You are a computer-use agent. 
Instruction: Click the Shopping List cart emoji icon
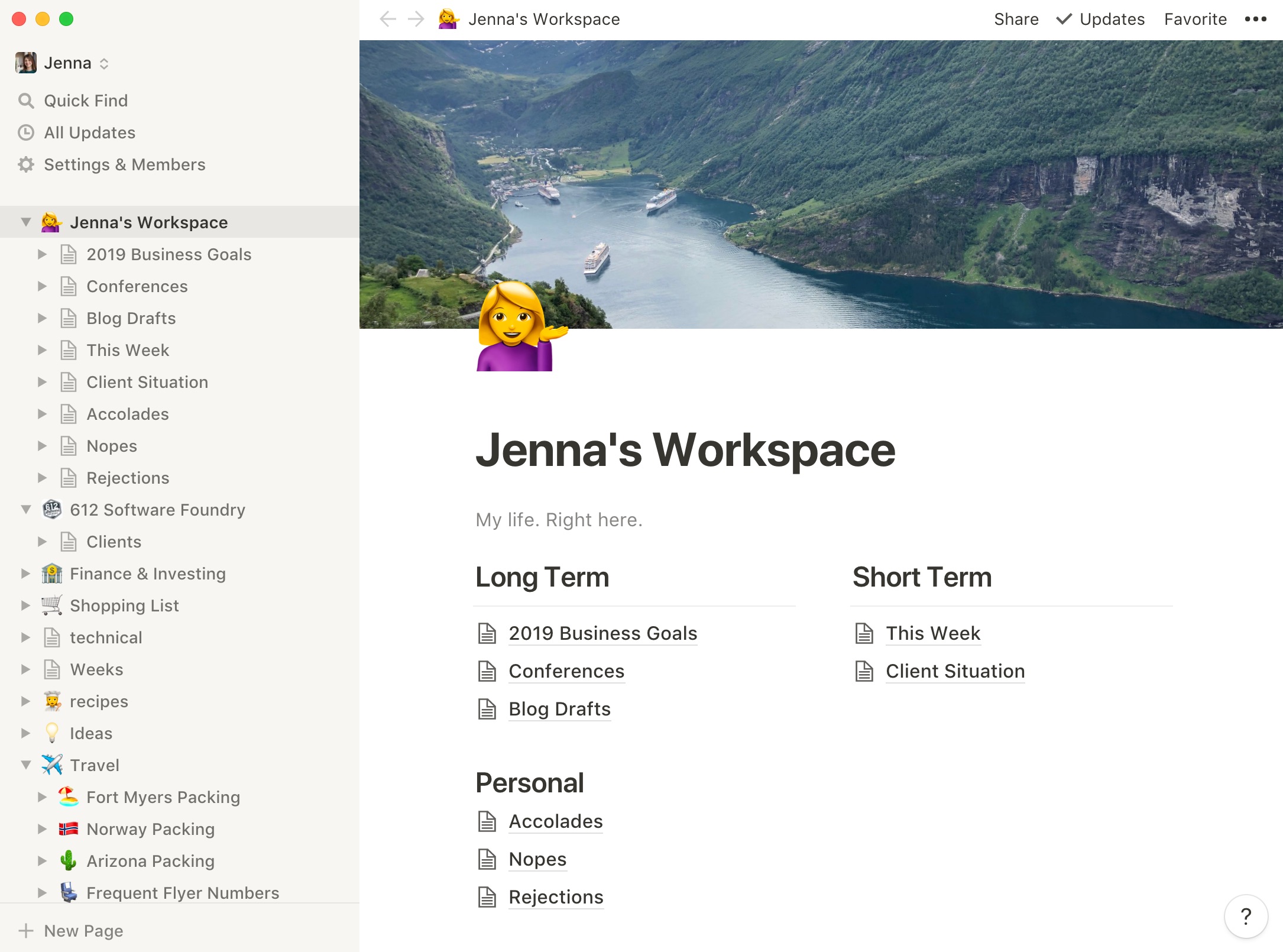[51, 605]
